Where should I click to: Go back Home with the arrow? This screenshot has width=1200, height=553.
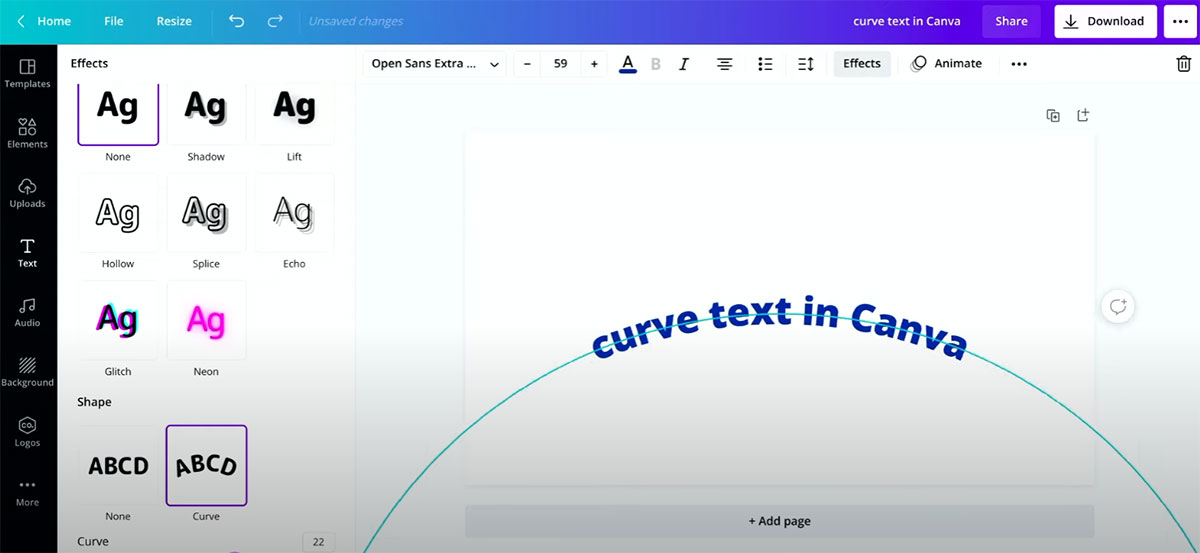point(44,21)
